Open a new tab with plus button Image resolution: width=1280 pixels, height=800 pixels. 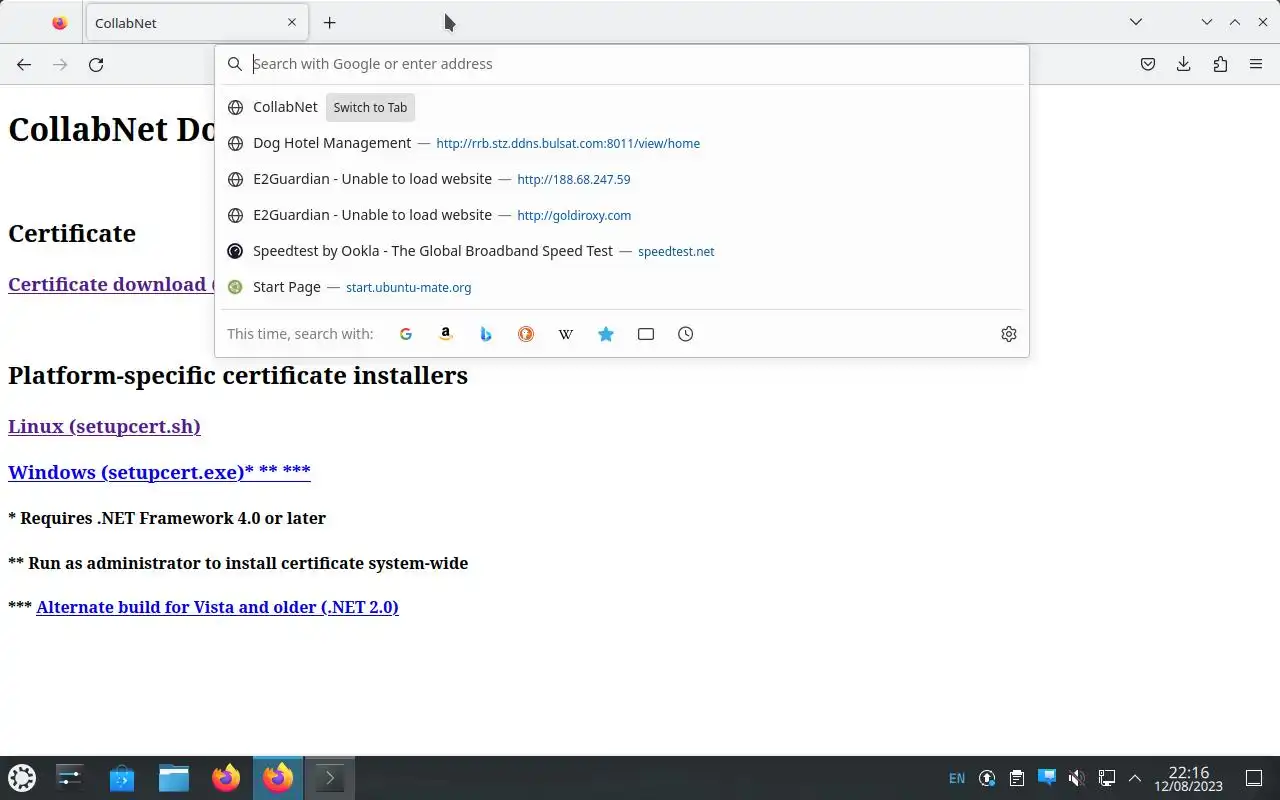pyautogui.click(x=329, y=22)
